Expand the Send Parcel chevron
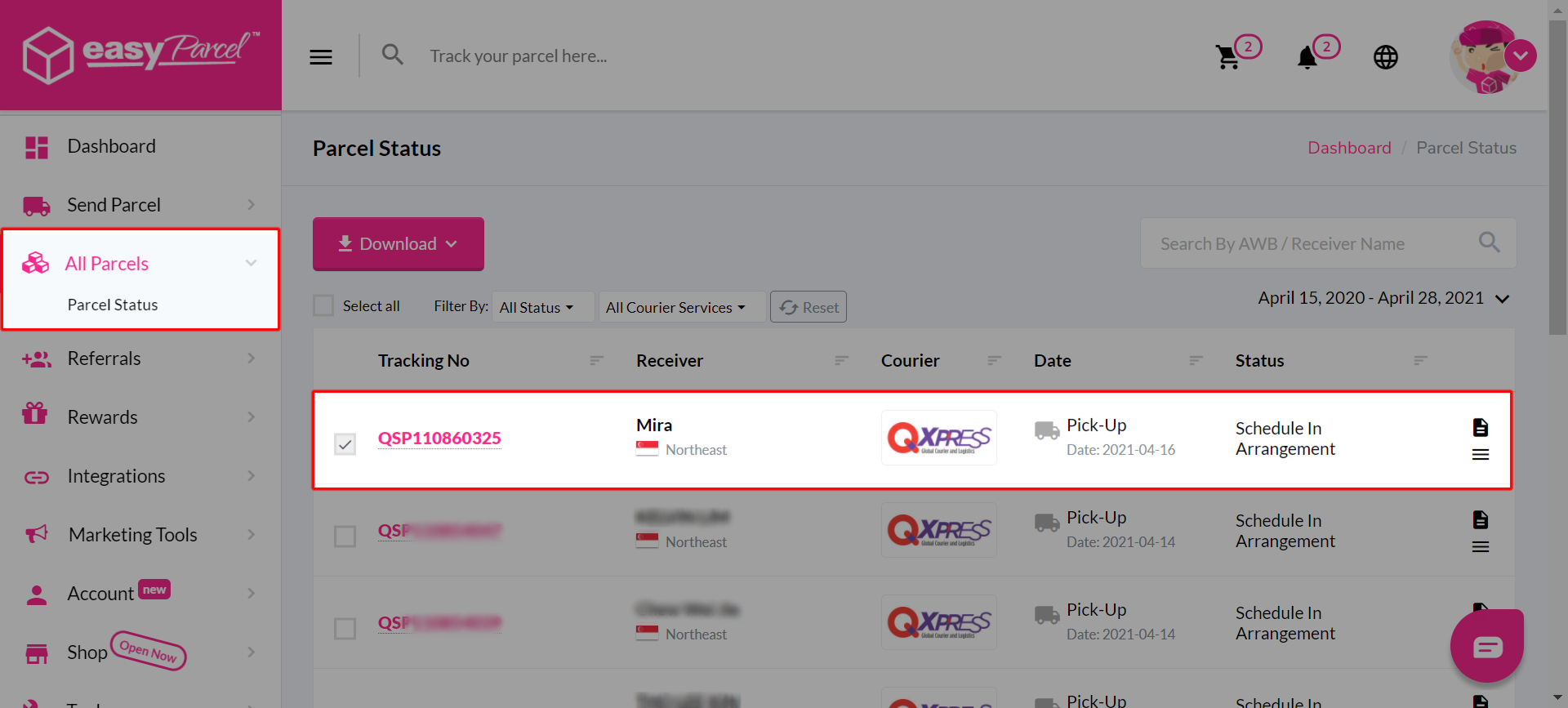The height and width of the screenshot is (708, 1568). point(252,205)
